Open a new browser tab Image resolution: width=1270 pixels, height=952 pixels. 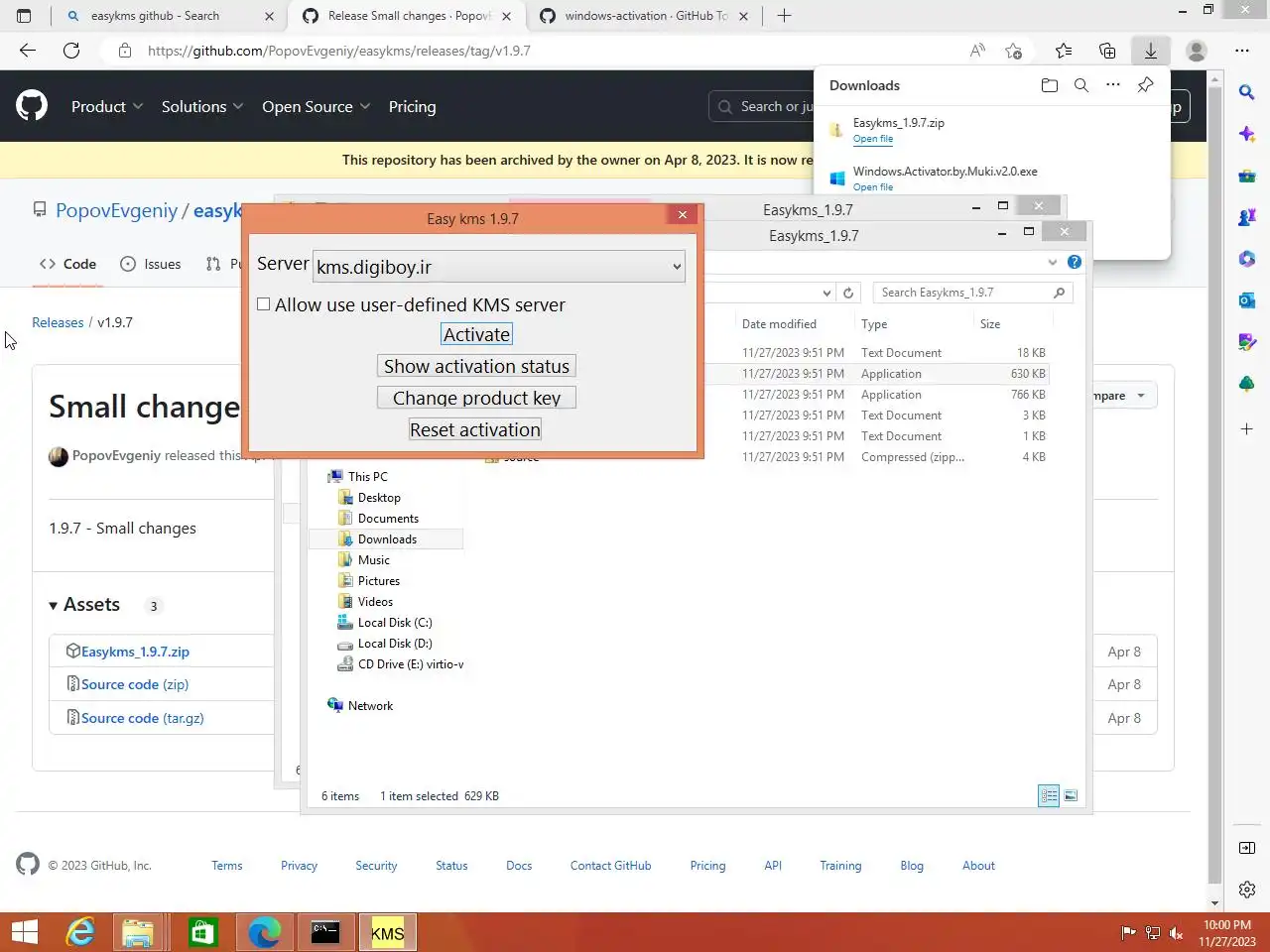(x=784, y=16)
